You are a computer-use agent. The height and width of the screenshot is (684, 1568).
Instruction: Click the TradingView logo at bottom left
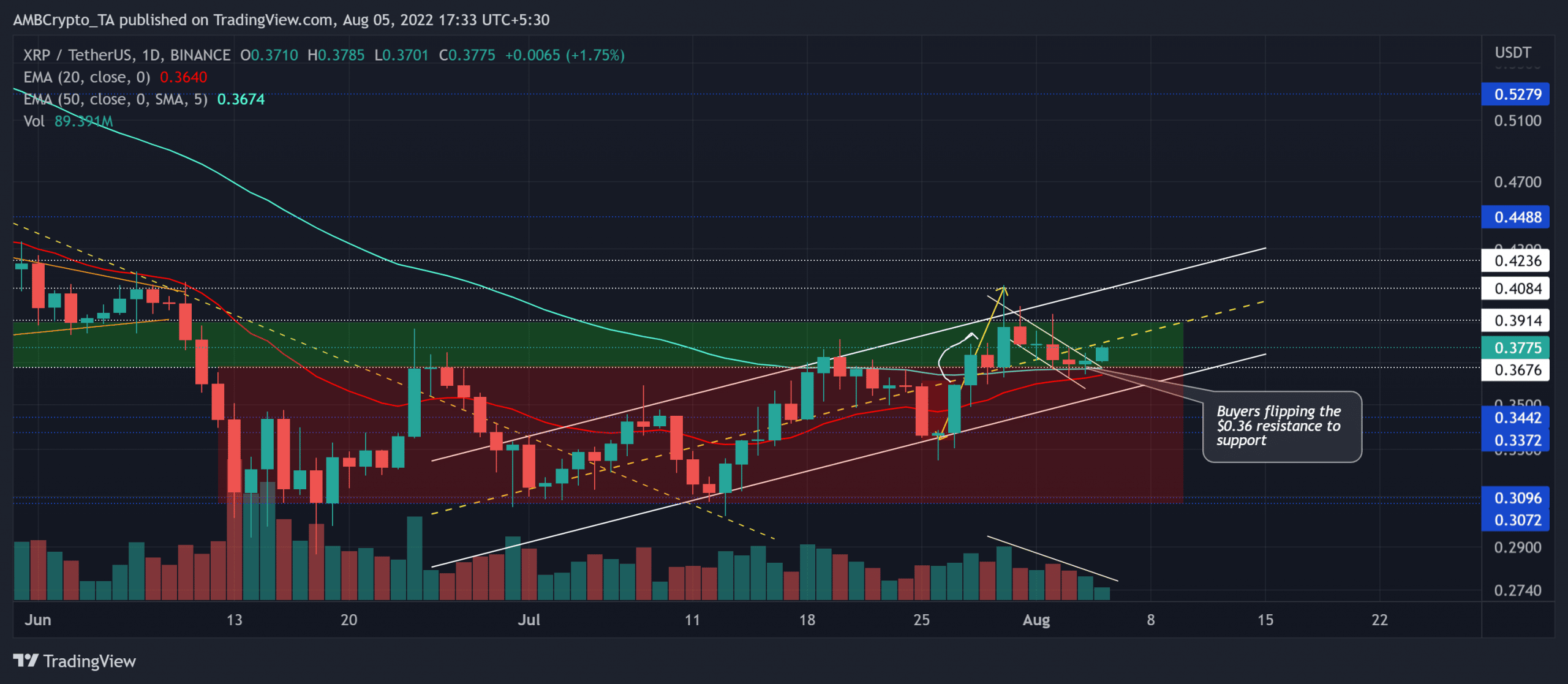pyautogui.click(x=74, y=661)
